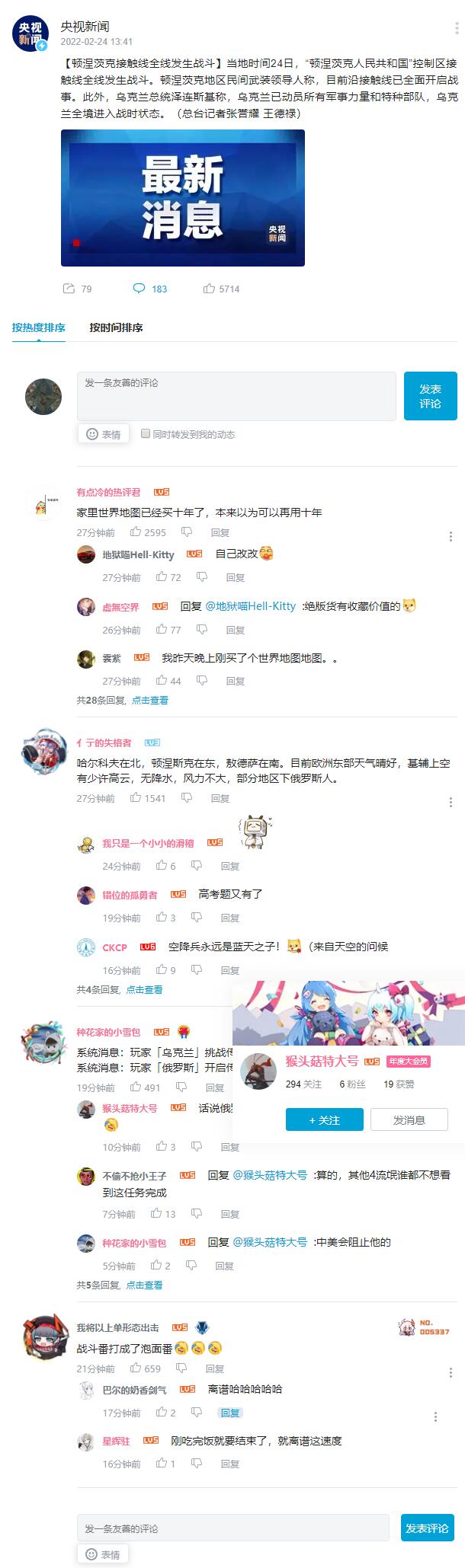
Task: Click the blue 发表评论 button at top
Action: point(431,396)
